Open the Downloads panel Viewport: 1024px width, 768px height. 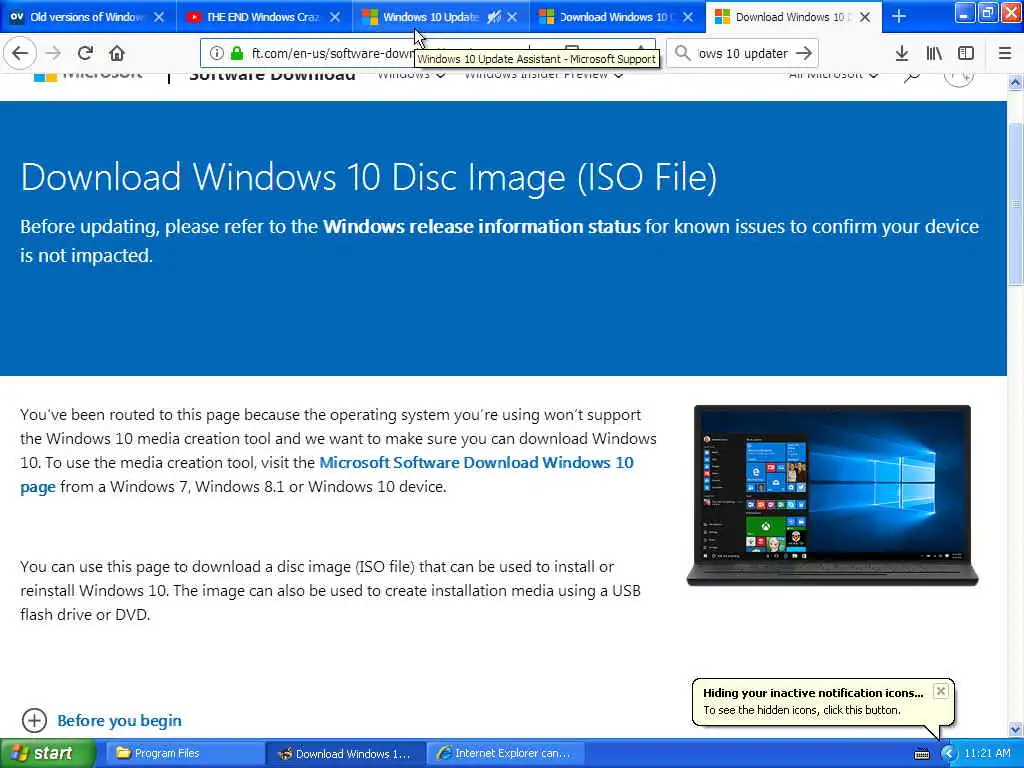coord(901,53)
